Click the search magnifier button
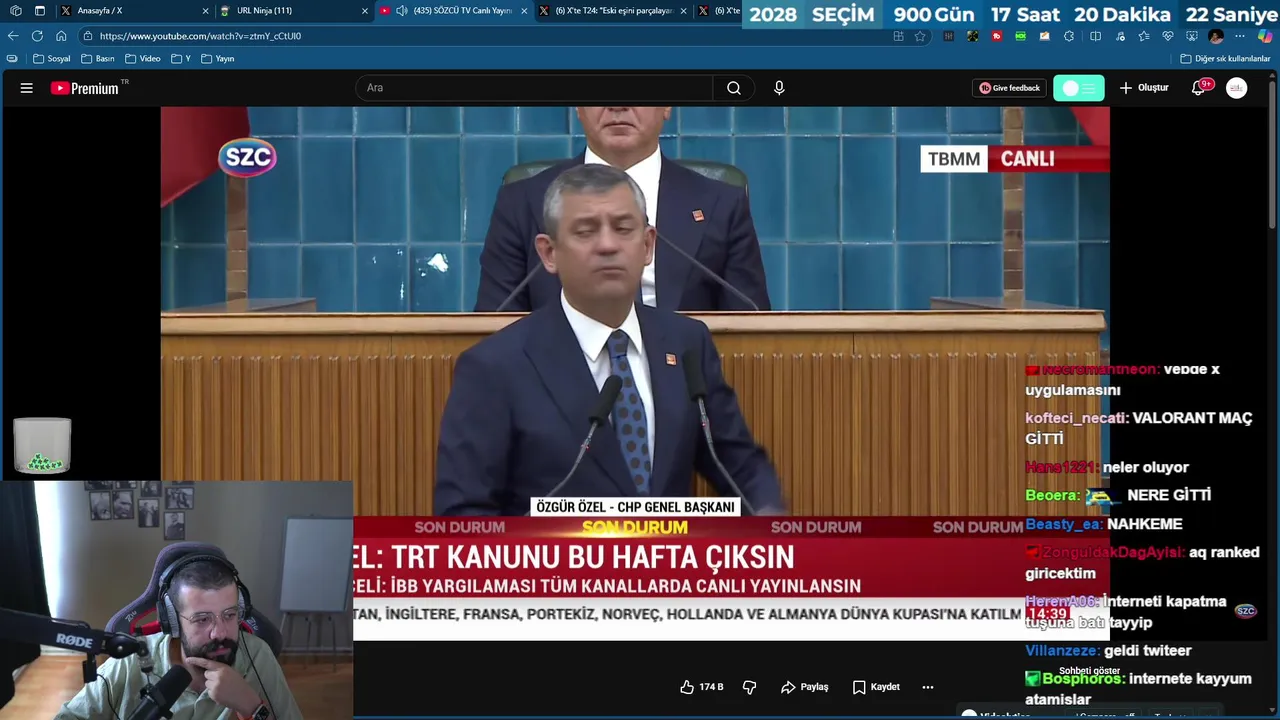The width and height of the screenshot is (1280, 720). [734, 88]
